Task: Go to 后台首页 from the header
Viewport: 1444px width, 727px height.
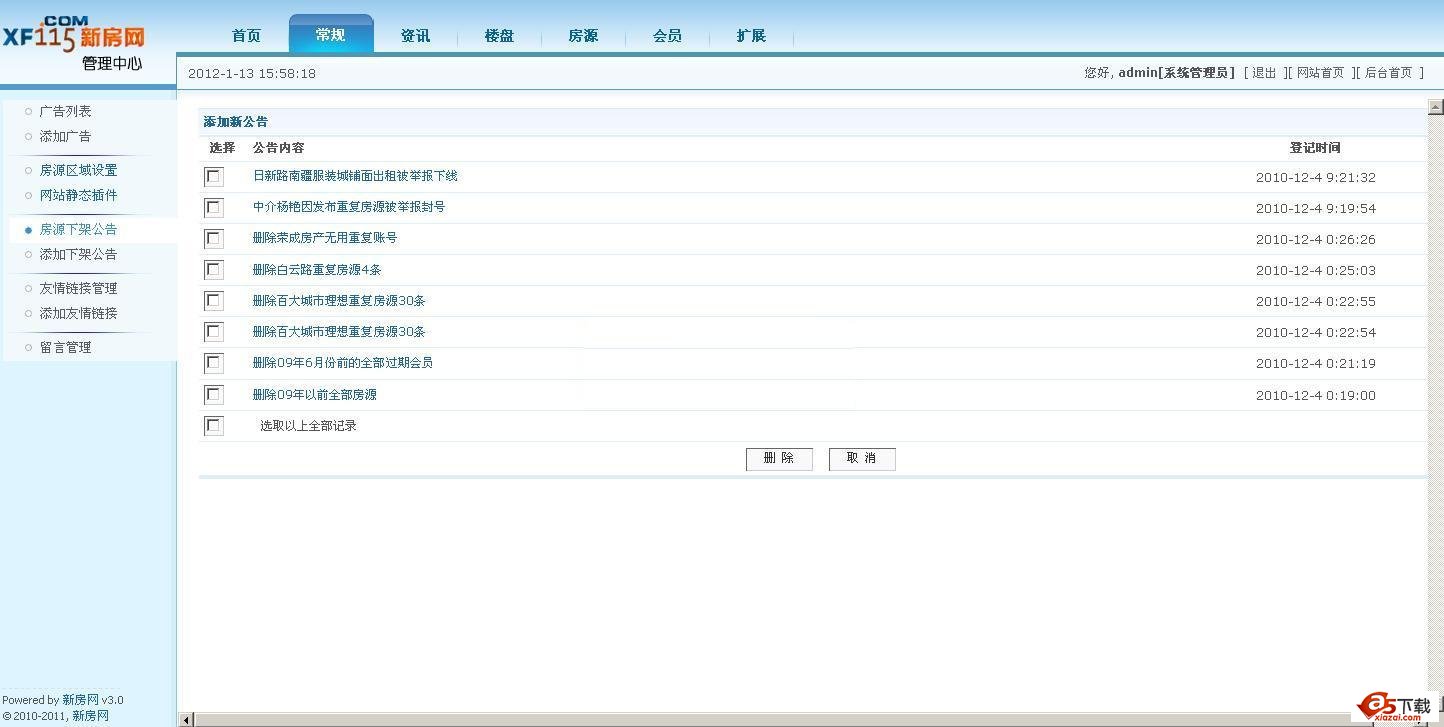Action: (1388, 73)
